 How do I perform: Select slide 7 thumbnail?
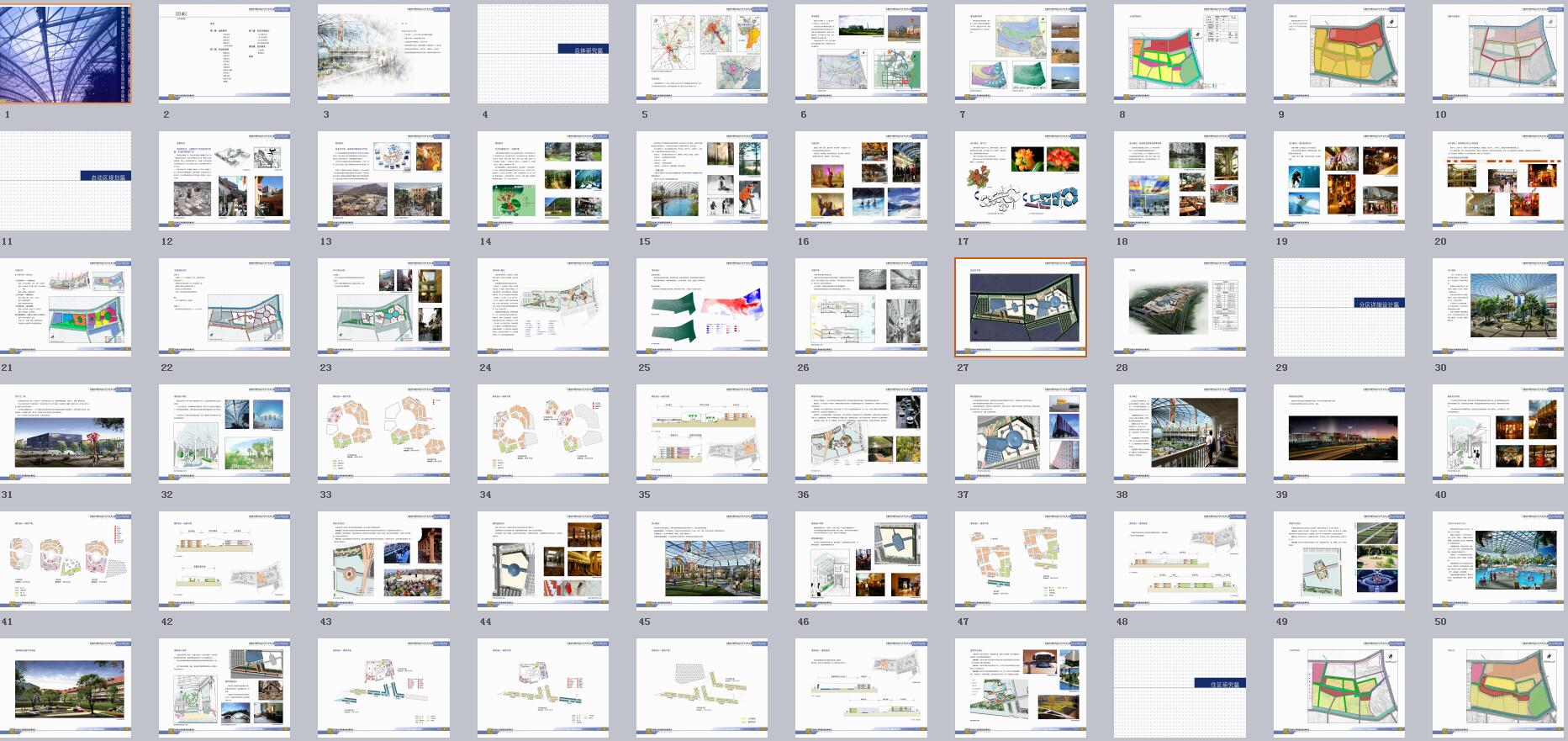click(1021, 54)
